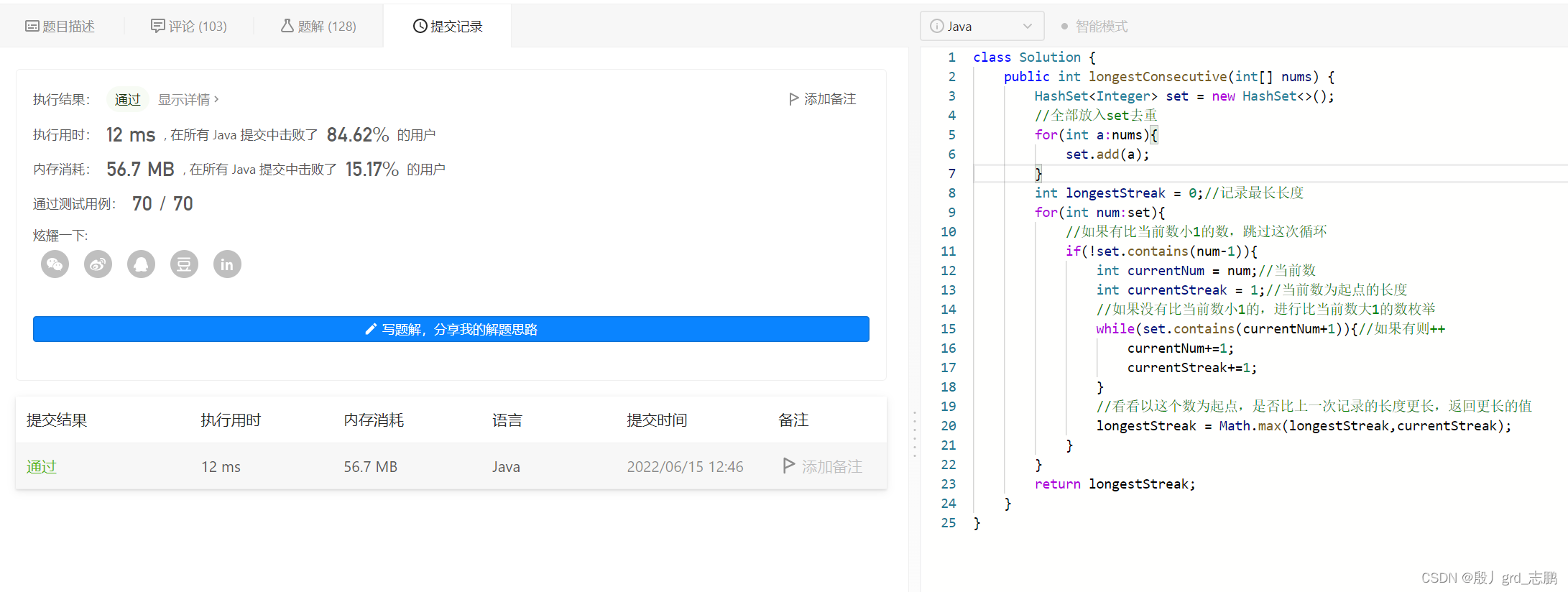This screenshot has width=1568, height=592.
Task: Open the 评论 (103) tab
Action: [189, 26]
